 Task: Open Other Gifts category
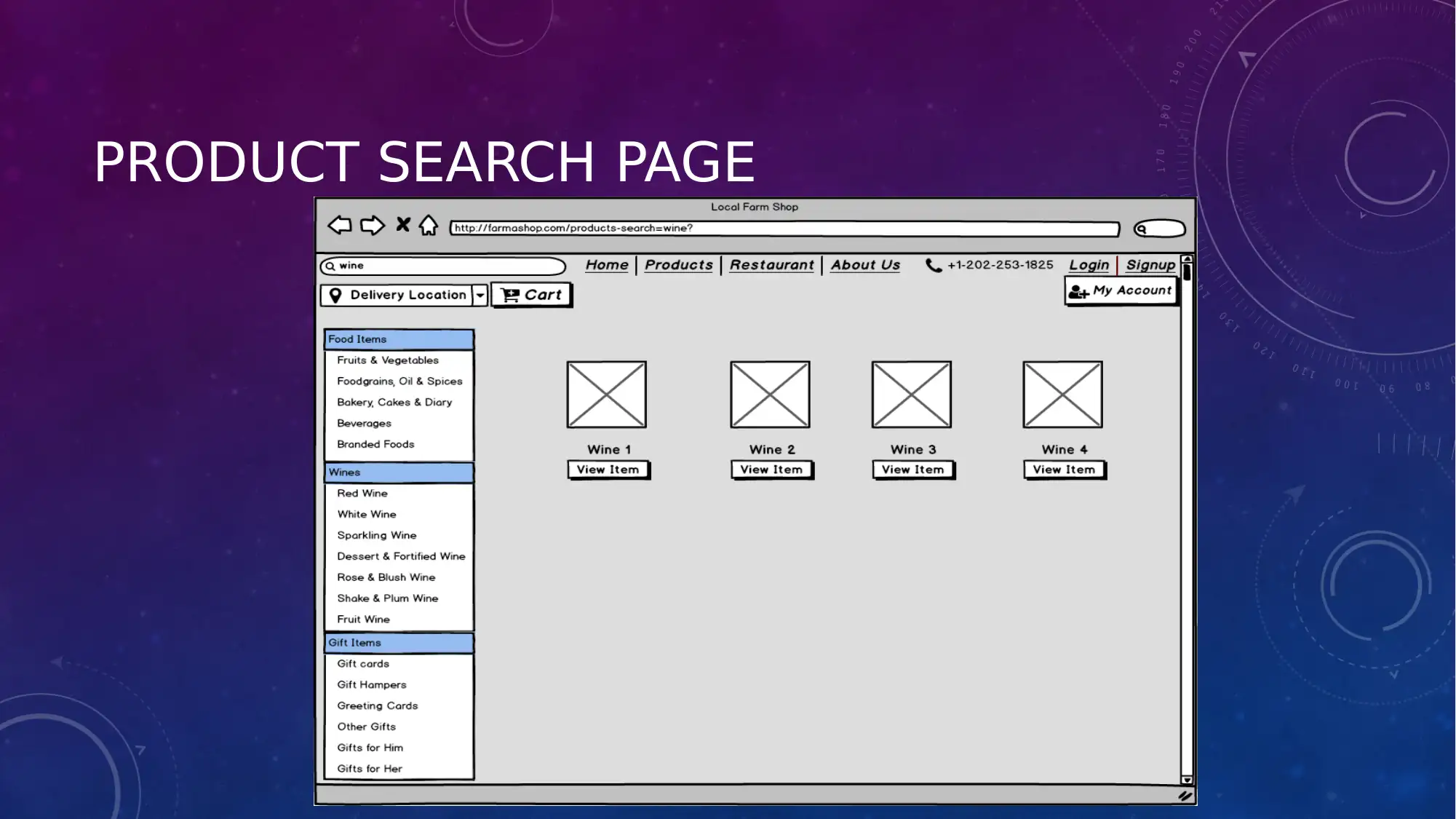coord(366,727)
